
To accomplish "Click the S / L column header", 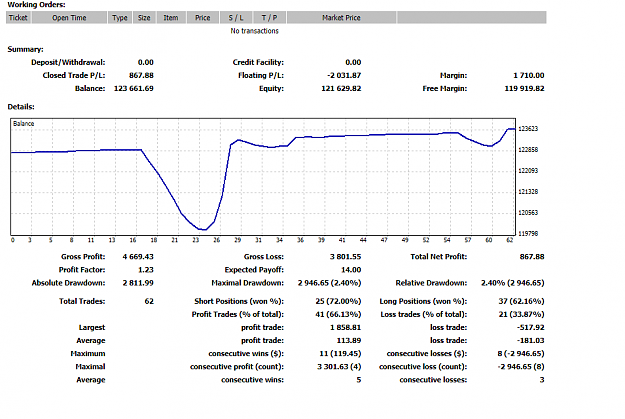I will [236, 18].
